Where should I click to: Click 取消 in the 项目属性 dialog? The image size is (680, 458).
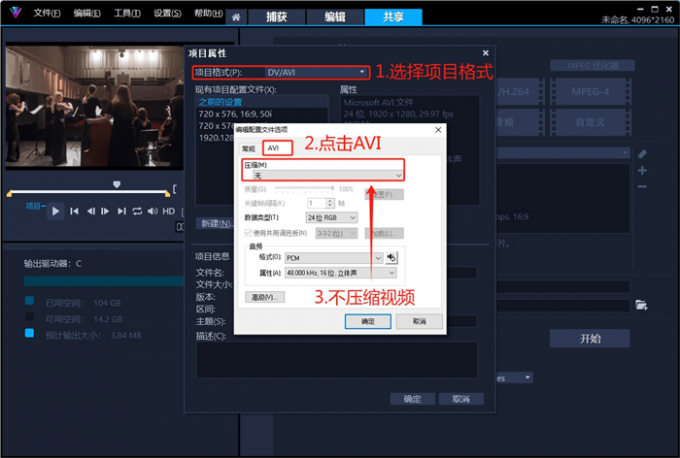461,399
